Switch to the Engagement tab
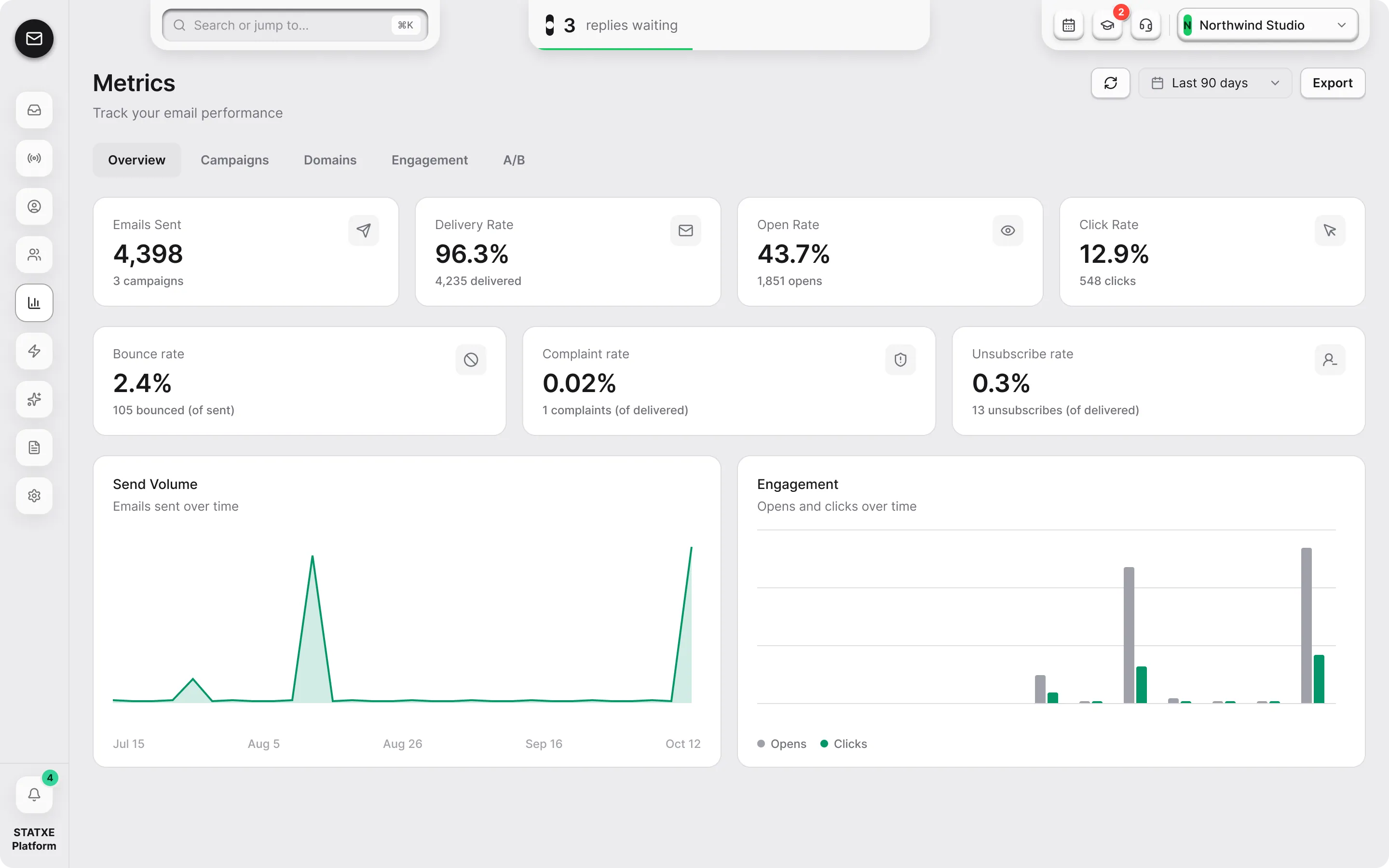The height and width of the screenshot is (868, 1389). point(429,160)
